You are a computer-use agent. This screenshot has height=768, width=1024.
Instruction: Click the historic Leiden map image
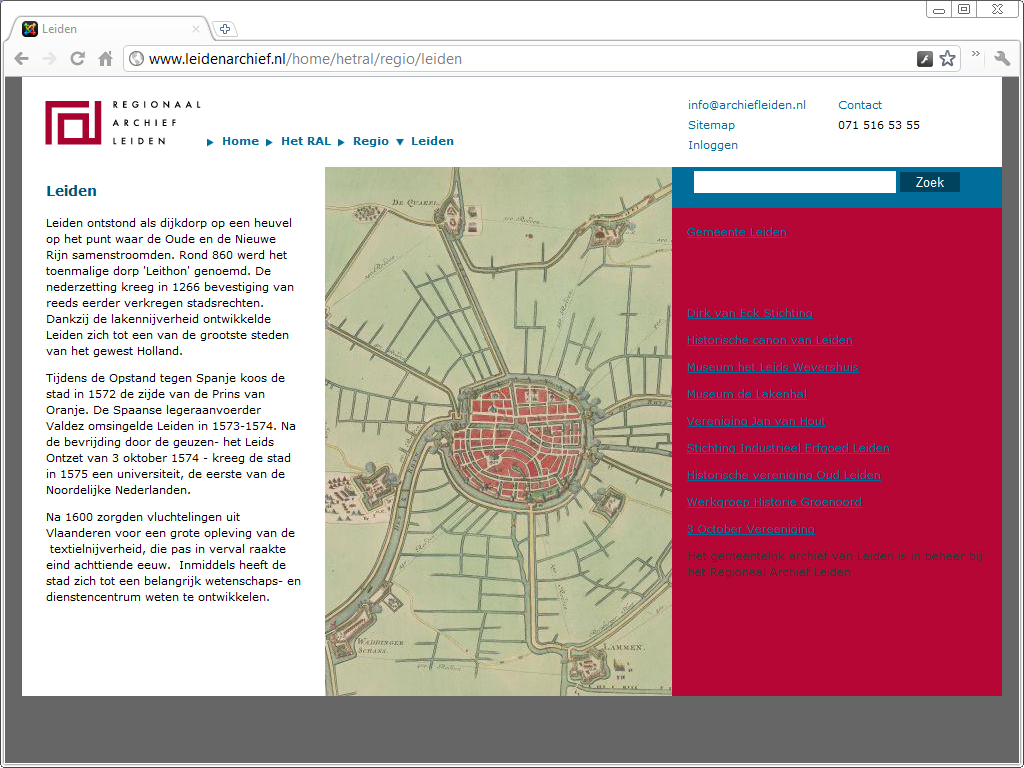[x=498, y=431]
